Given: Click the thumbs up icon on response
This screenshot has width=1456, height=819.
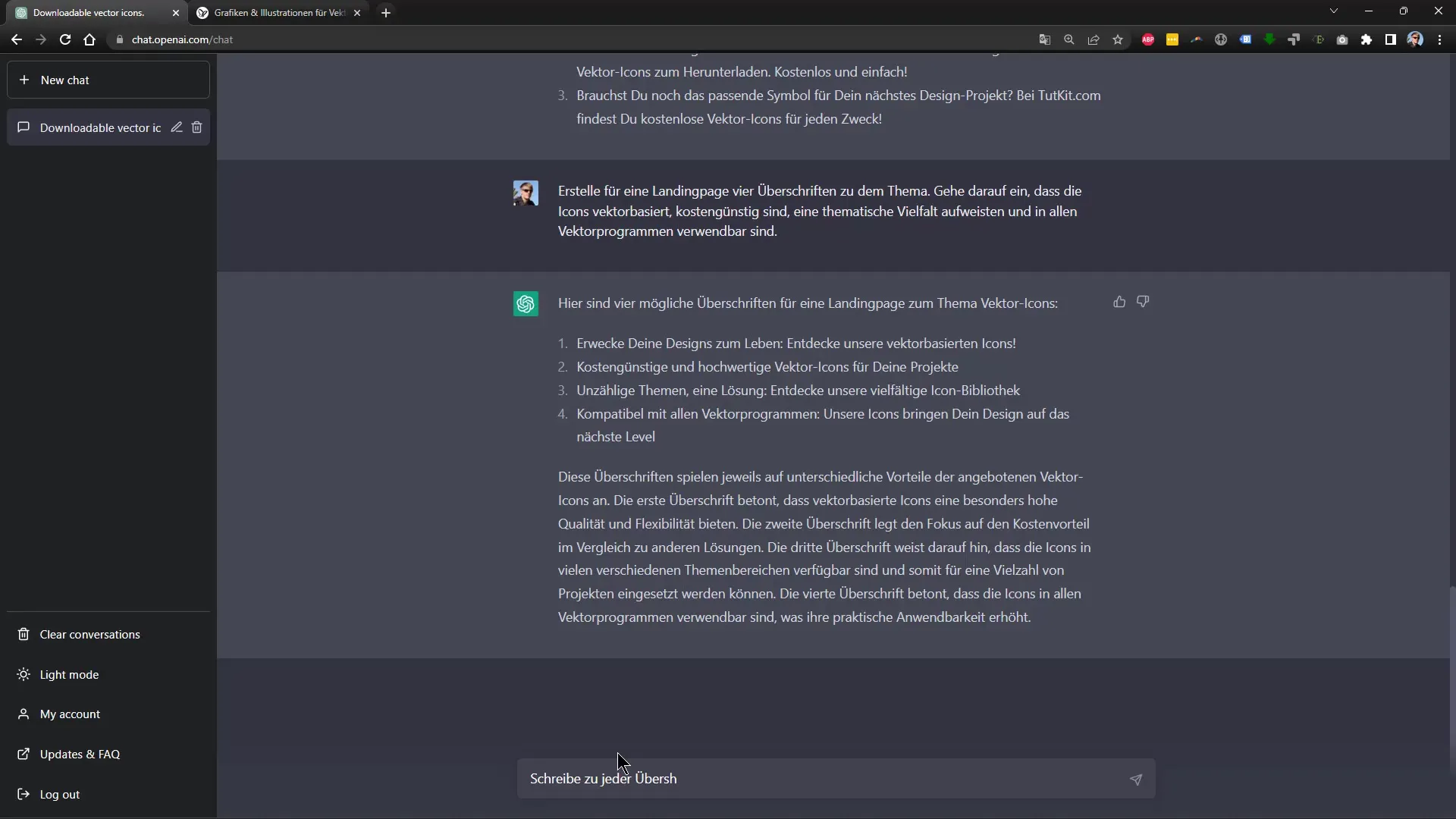Looking at the screenshot, I should pyautogui.click(x=1119, y=301).
